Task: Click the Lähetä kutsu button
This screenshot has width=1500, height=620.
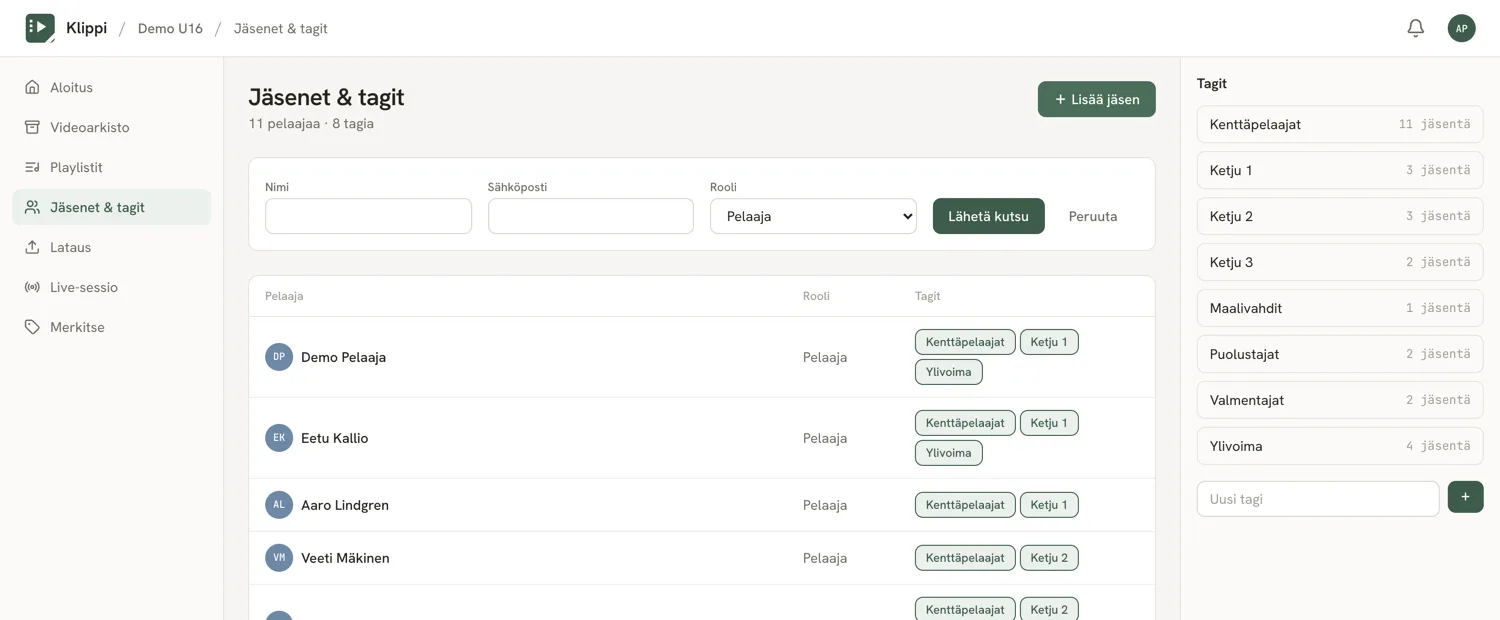Action: click(x=989, y=216)
